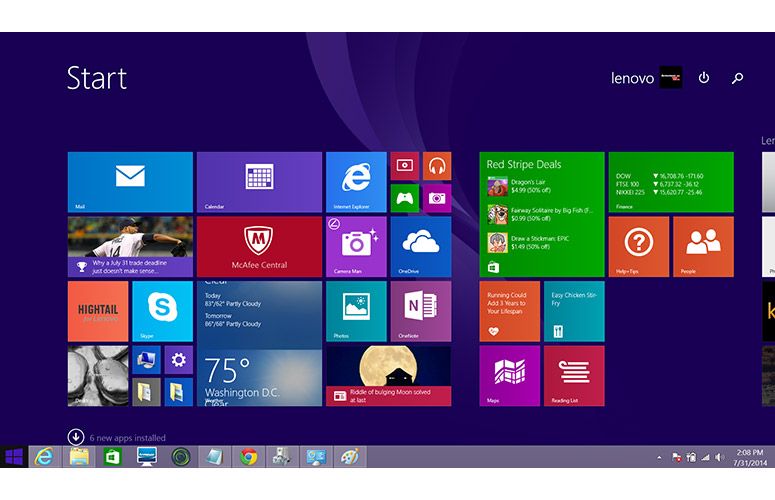Open the small magenta Camera tile
The image size is (775, 500).
click(x=437, y=198)
